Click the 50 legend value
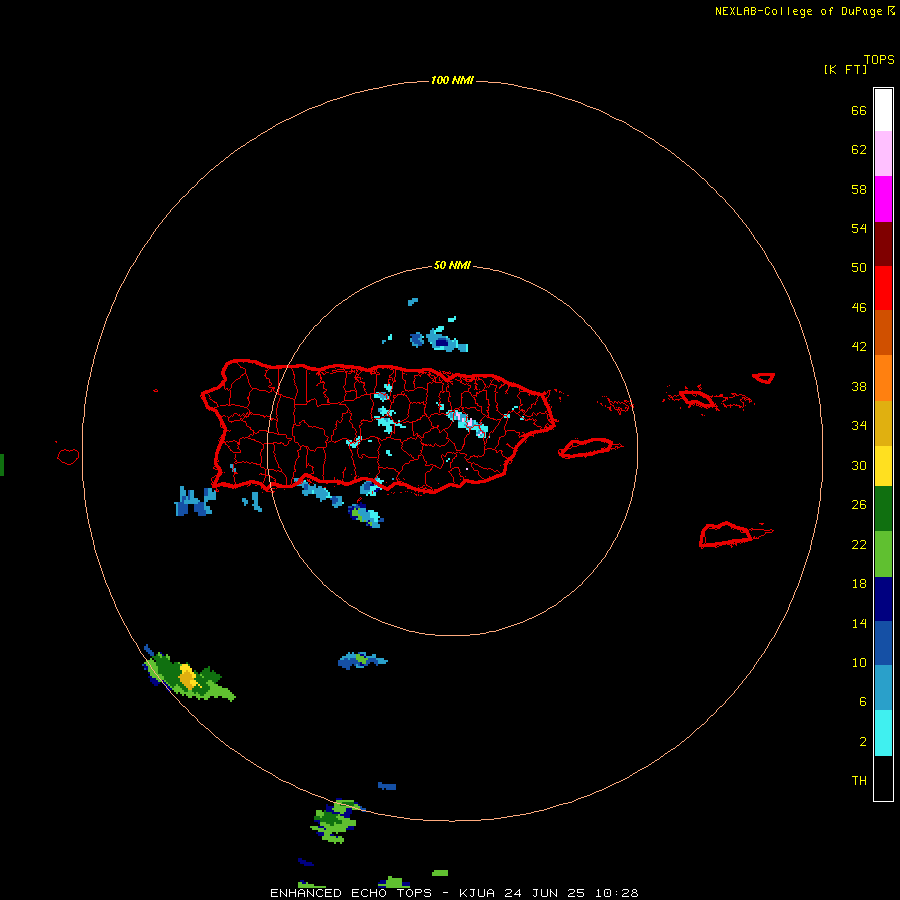900x900 pixels. click(859, 268)
